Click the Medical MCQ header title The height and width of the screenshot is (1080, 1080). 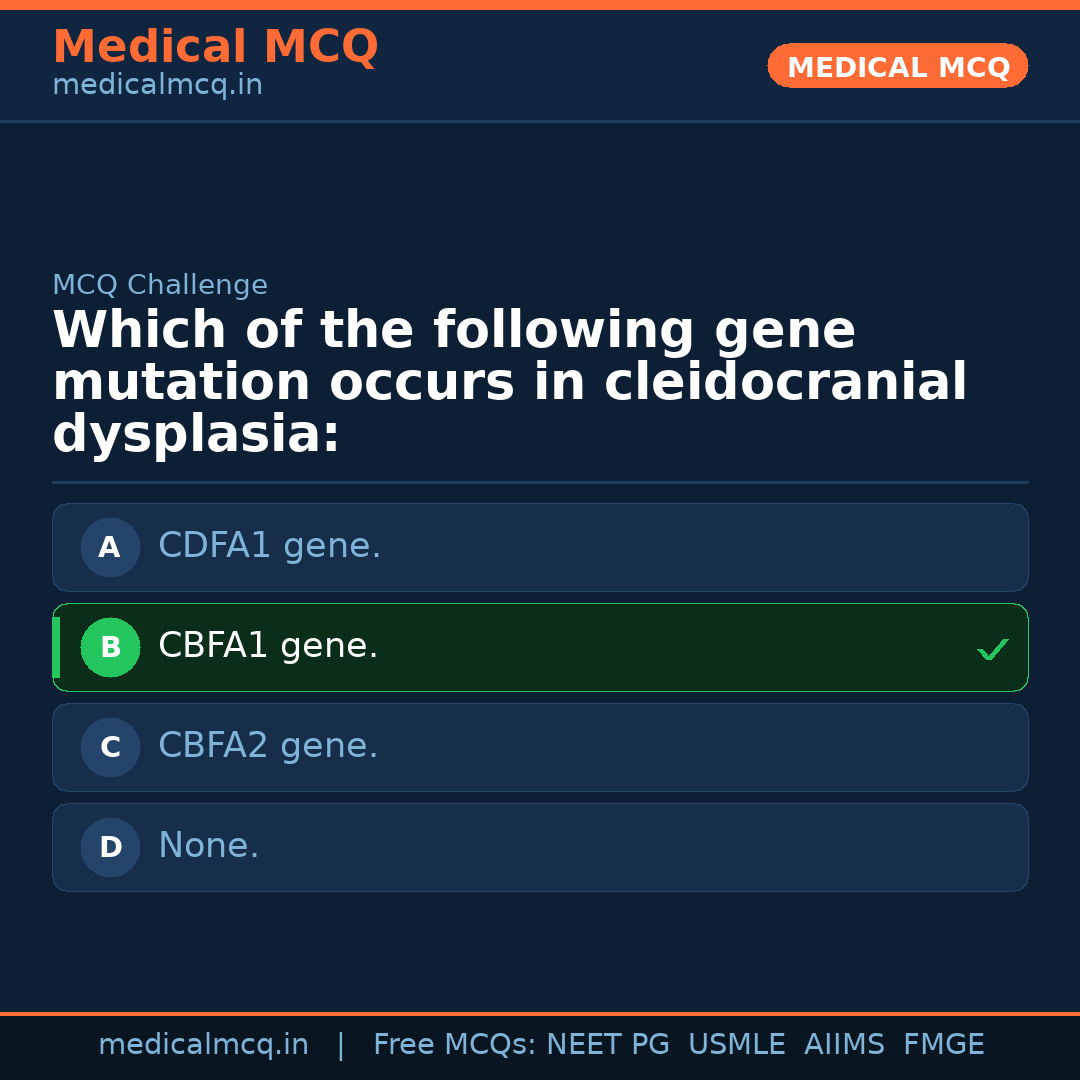click(x=215, y=47)
